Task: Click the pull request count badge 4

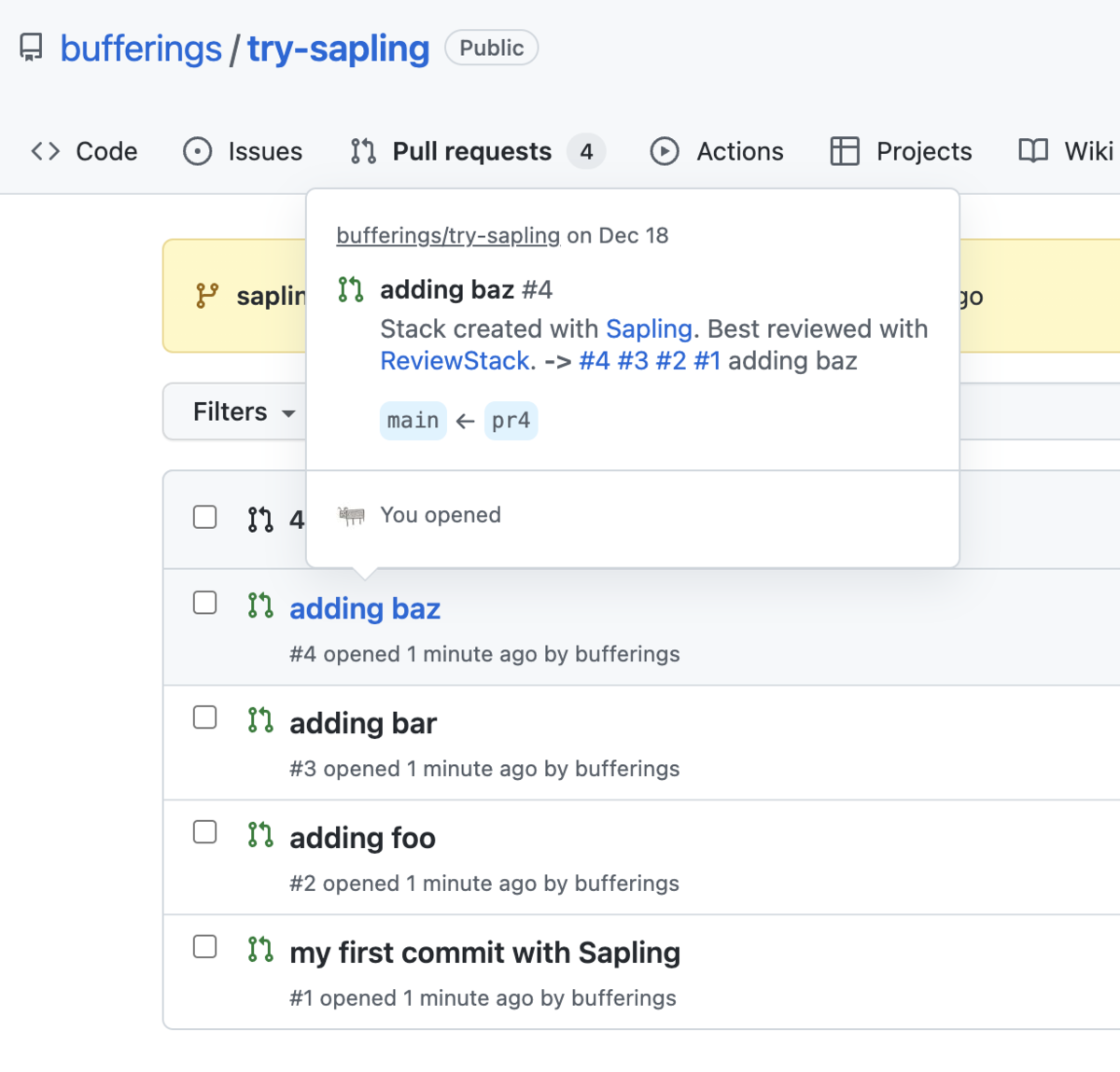Action: (586, 151)
